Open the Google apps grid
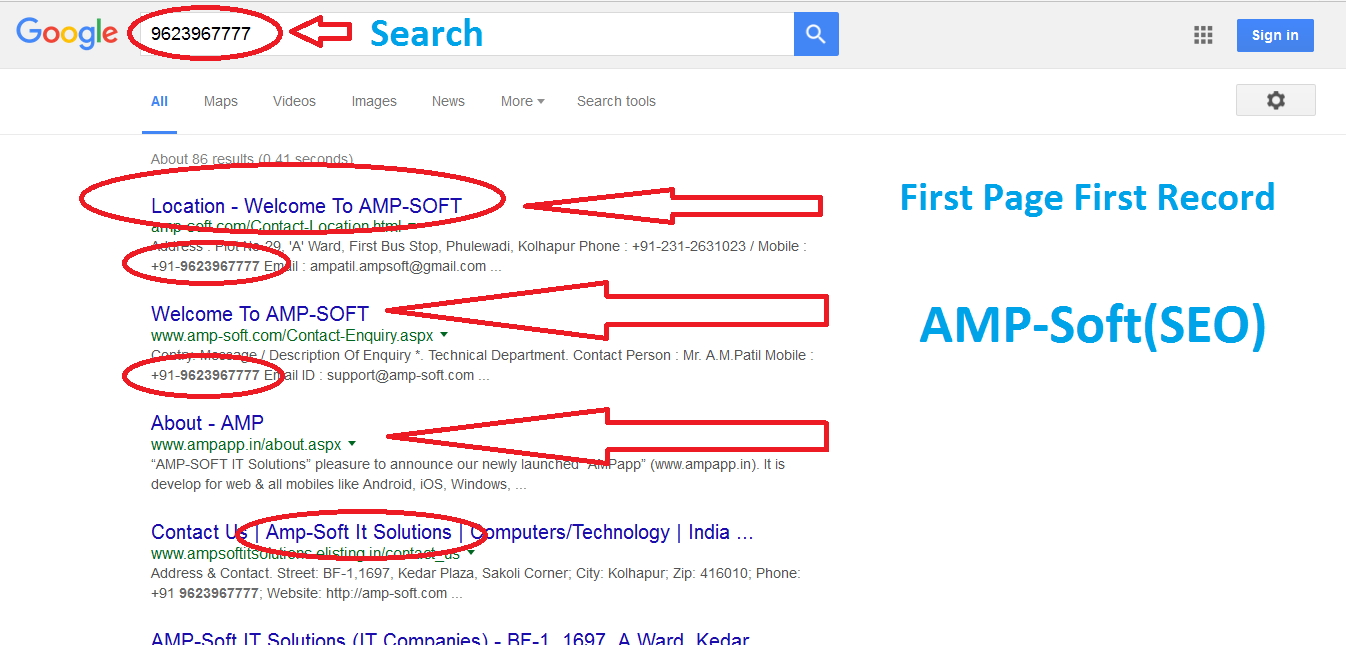The height and width of the screenshot is (645, 1346). pyautogui.click(x=1203, y=35)
